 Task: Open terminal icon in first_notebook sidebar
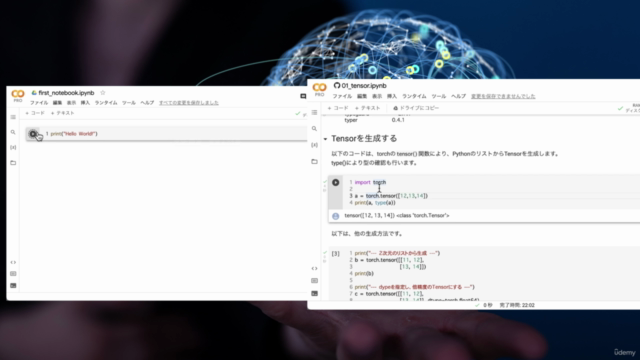click(x=13, y=285)
